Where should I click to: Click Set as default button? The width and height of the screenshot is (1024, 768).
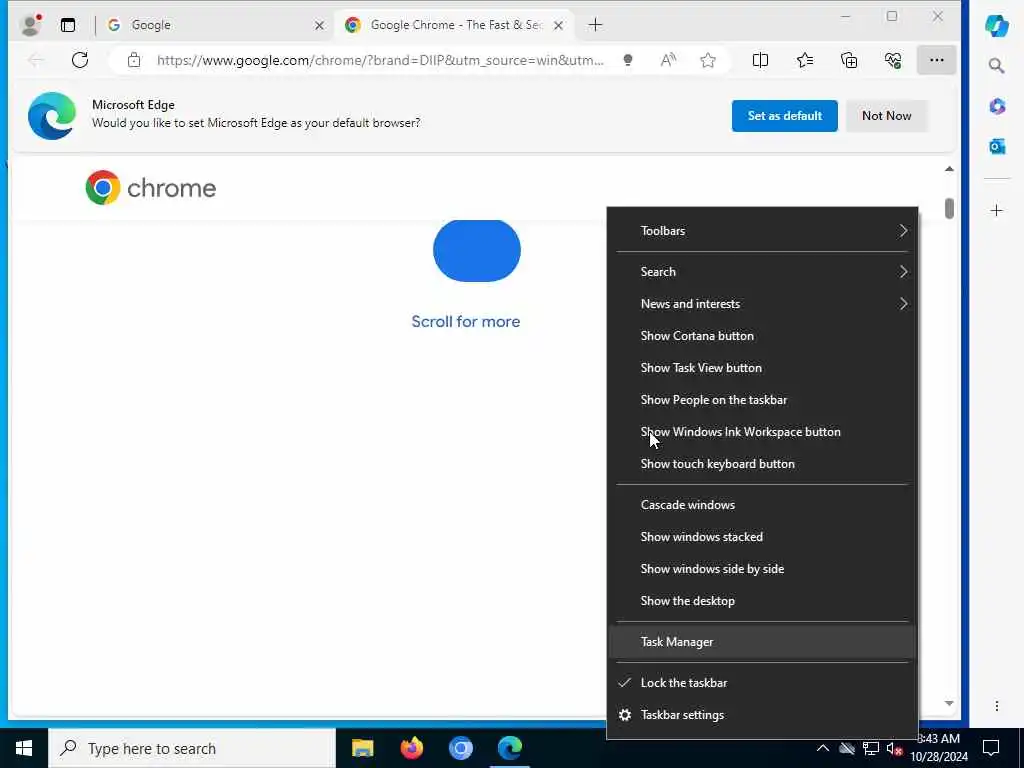click(x=784, y=116)
